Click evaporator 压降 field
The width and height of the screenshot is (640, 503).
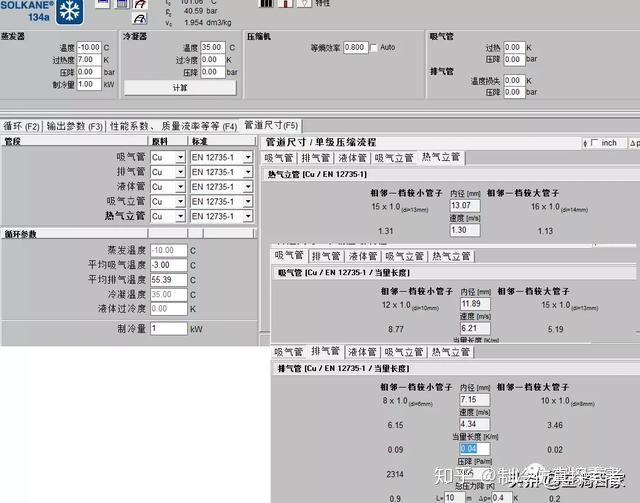coord(89,72)
